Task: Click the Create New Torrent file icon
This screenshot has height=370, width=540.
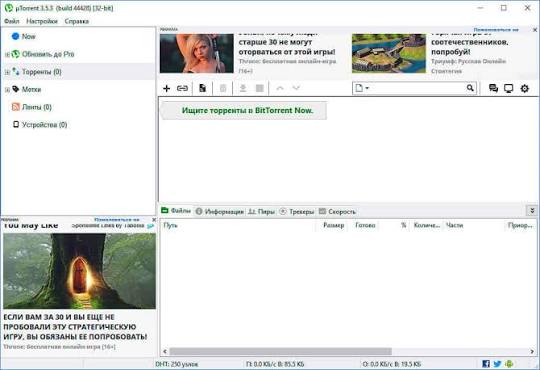Action: (202, 89)
